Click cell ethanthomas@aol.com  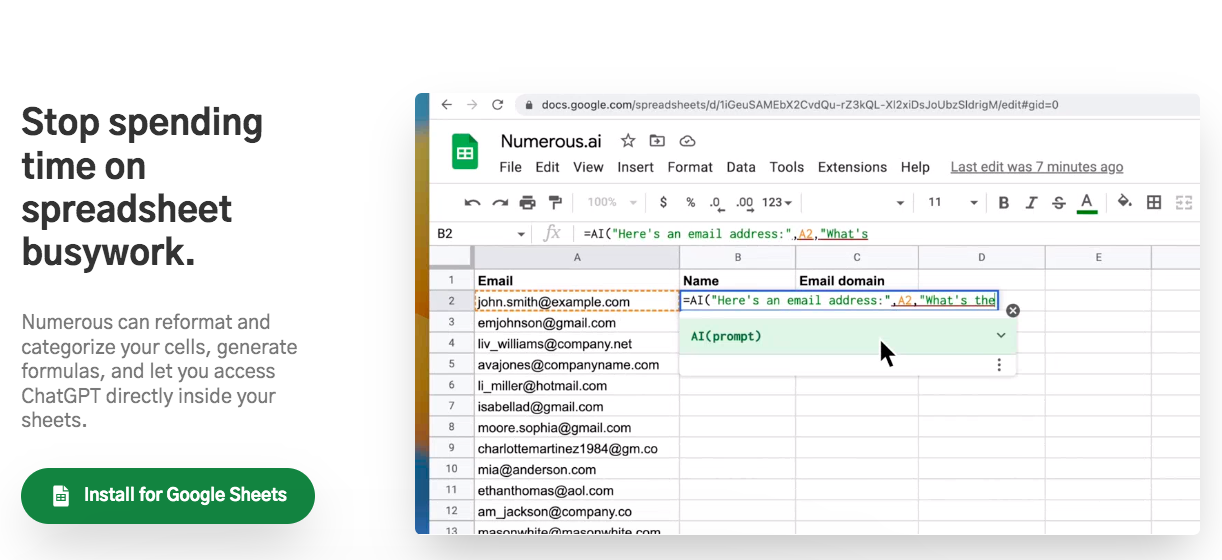pyautogui.click(x=577, y=491)
